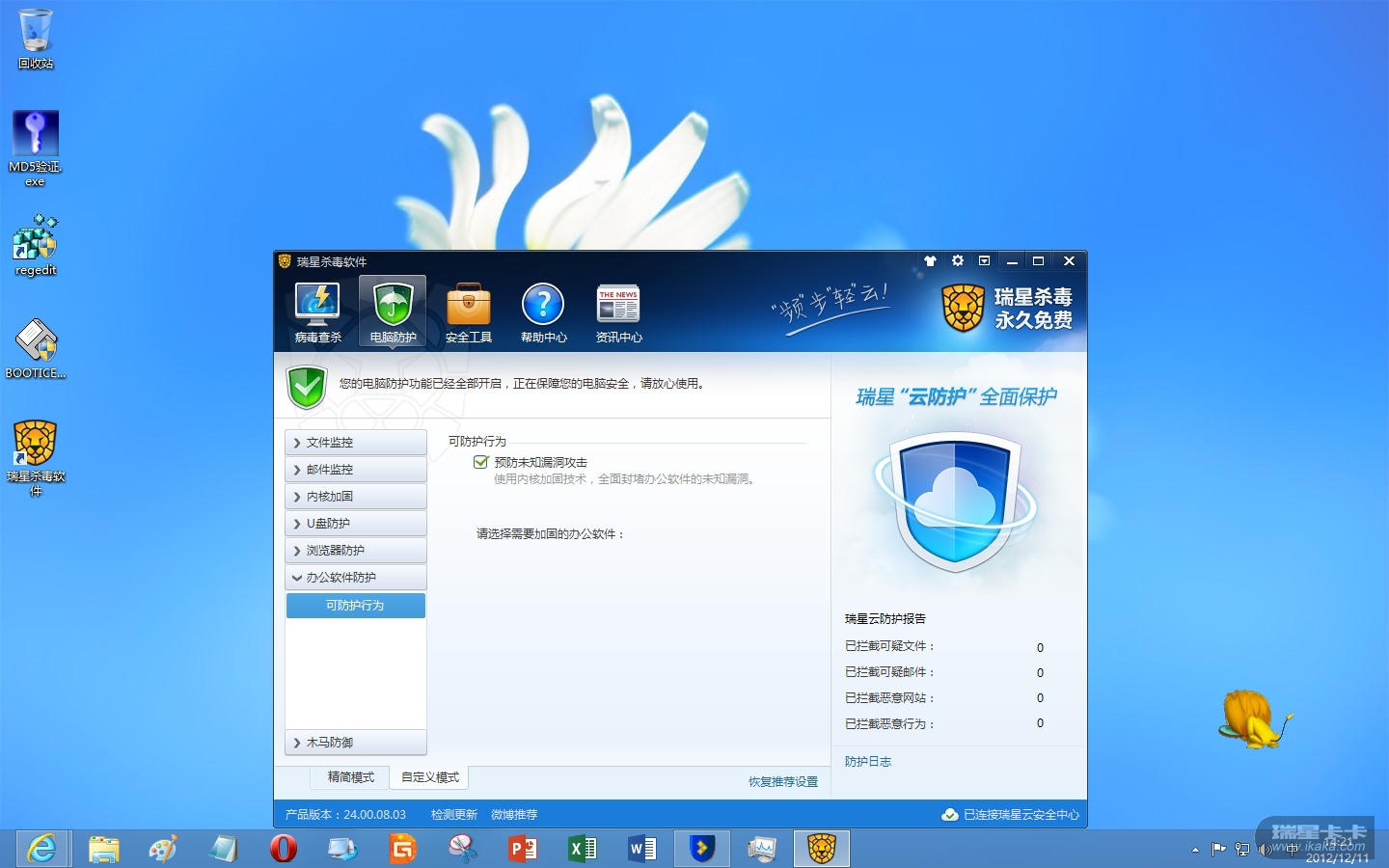Viewport: 1389px width, 868px height.
Task: Switch to 自定义模式 tab
Action: [x=429, y=777]
